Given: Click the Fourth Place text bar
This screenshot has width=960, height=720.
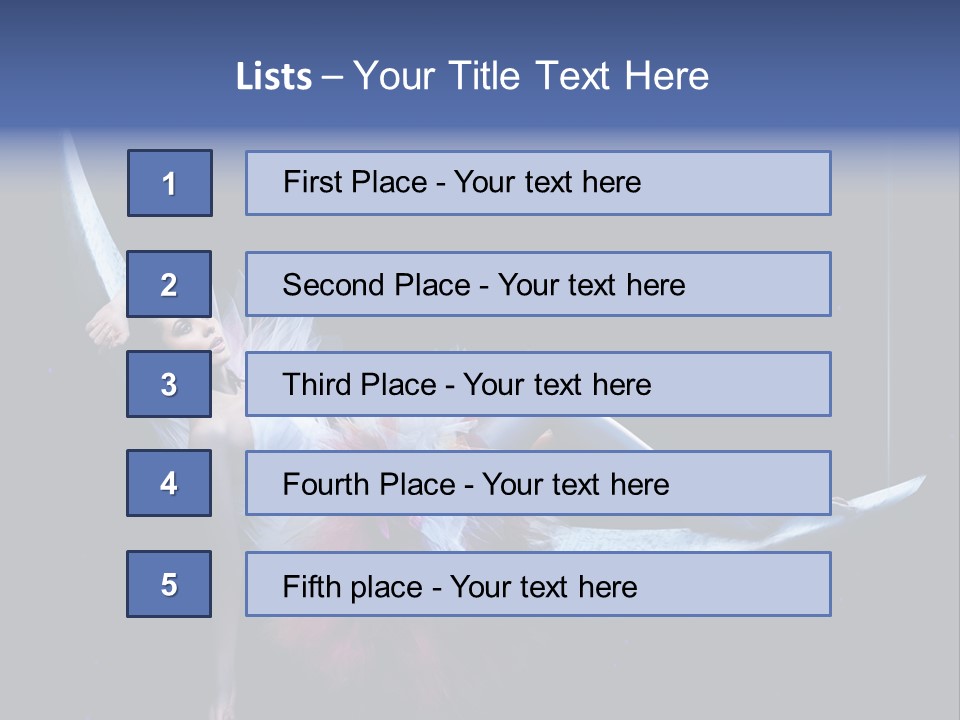Looking at the screenshot, I should 538,484.
